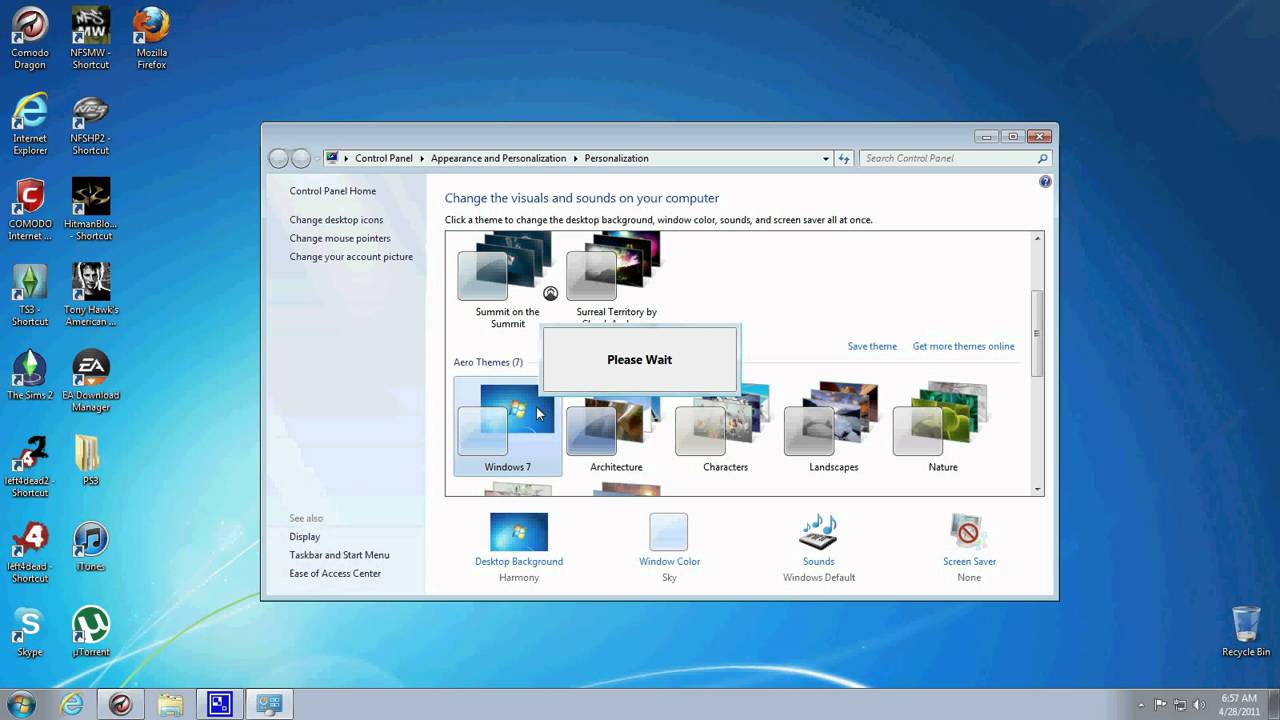Open left4dead2 Shortcut desktop icon

coord(30,467)
